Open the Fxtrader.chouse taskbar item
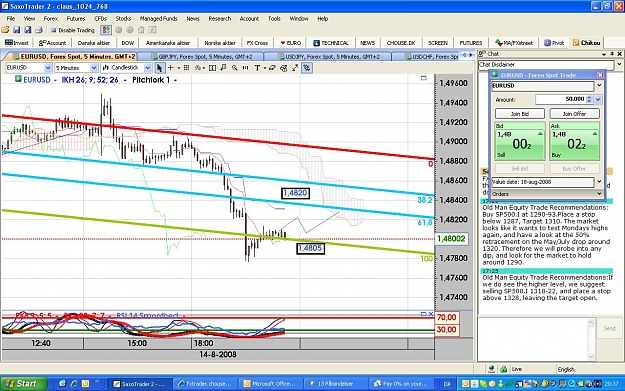625x391 pixels. coord(206,384)
